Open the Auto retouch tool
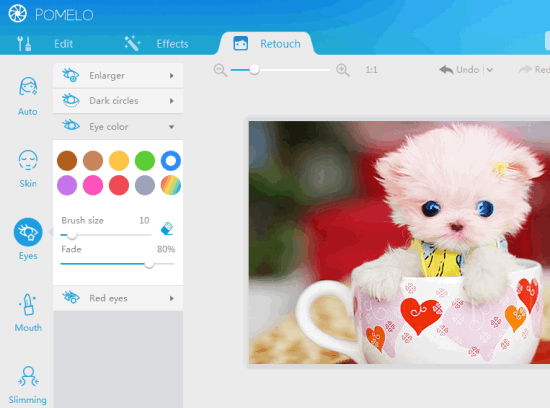 click(28, 96)
